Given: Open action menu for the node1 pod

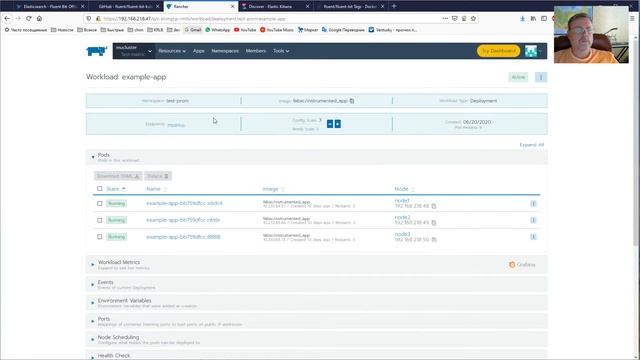Looking at the screenshot, I should pyautogui.click(x=533, y=204).
